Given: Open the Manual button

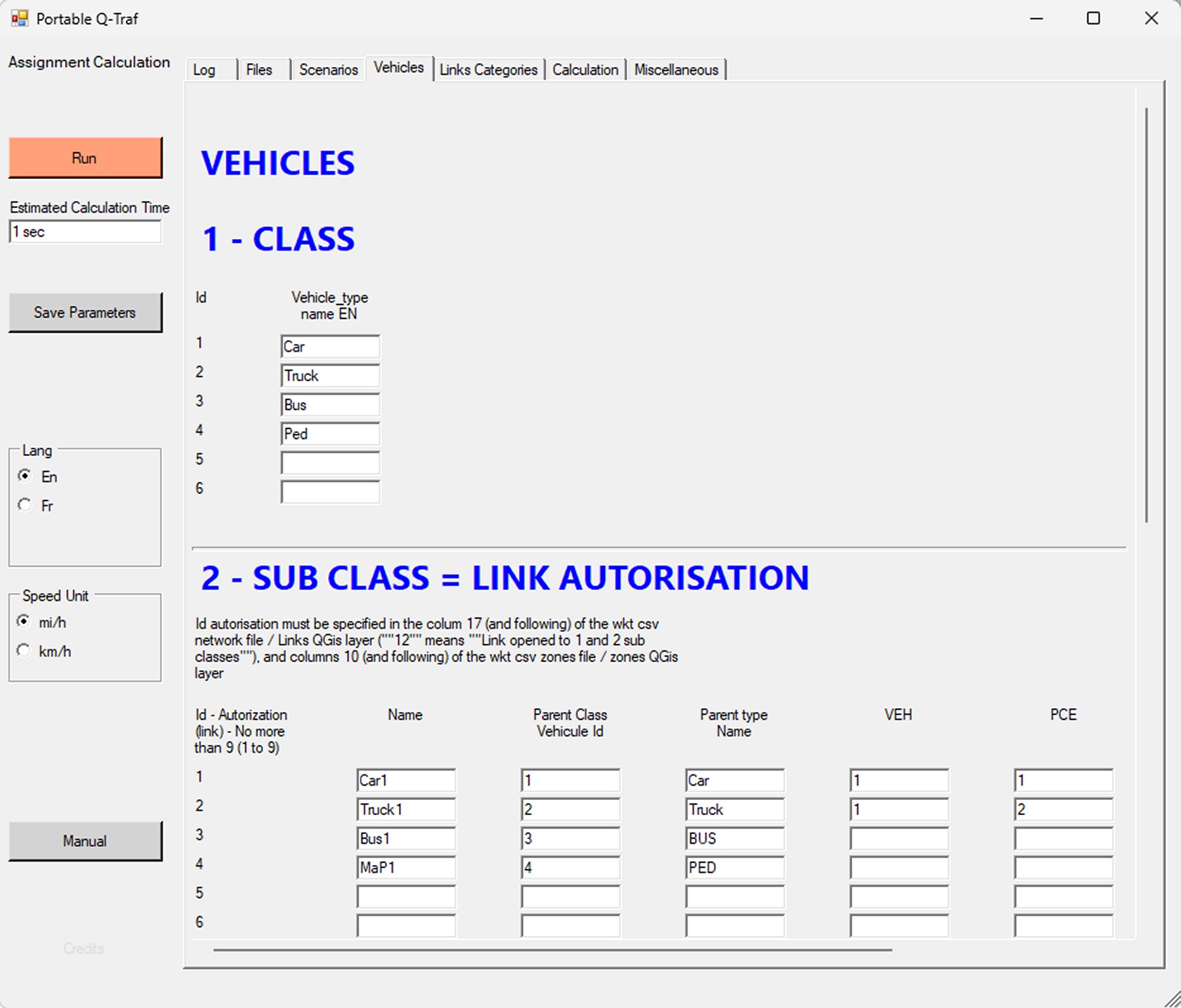Looking at the screenshot, I should 85,841.
